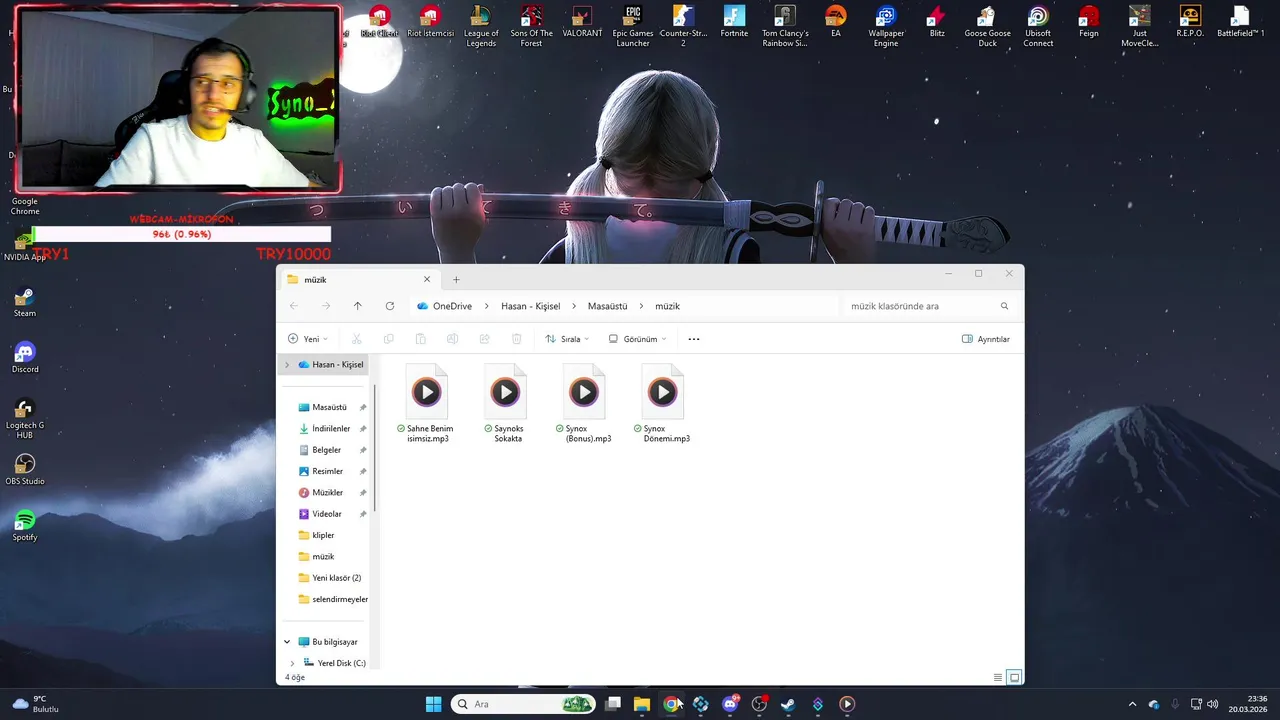Open the Yeni new item dropdown
This screenshot has width=1280, height=720.
(308, 339)
